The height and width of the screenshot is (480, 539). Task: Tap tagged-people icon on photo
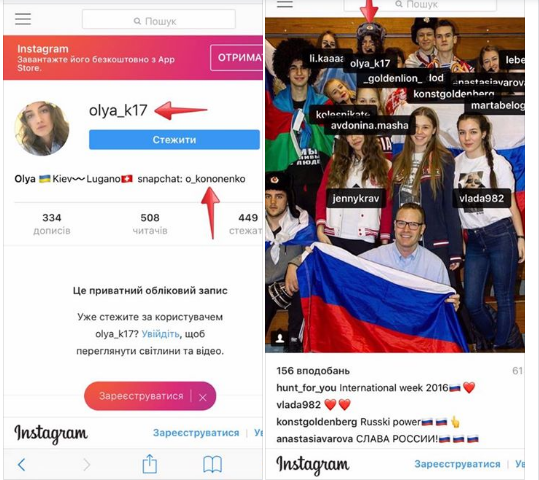pos(280,338)
